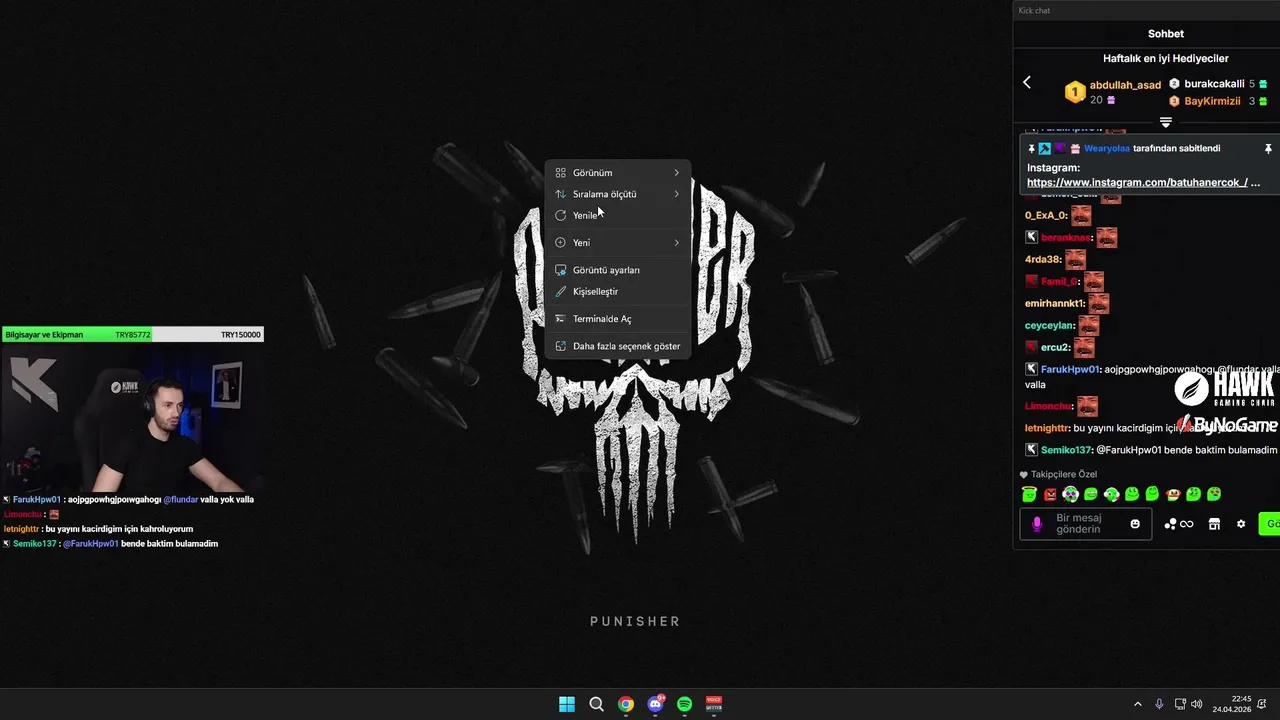Select Kişiselleştir in the context menu

[617, 291]
